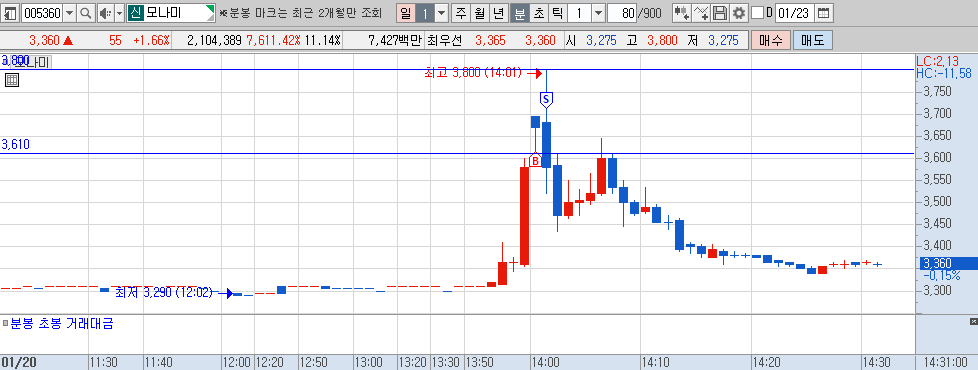The image size is (978, 370).
Task: Toggle the panel layout icon at top-left
Action: point(11,12)
